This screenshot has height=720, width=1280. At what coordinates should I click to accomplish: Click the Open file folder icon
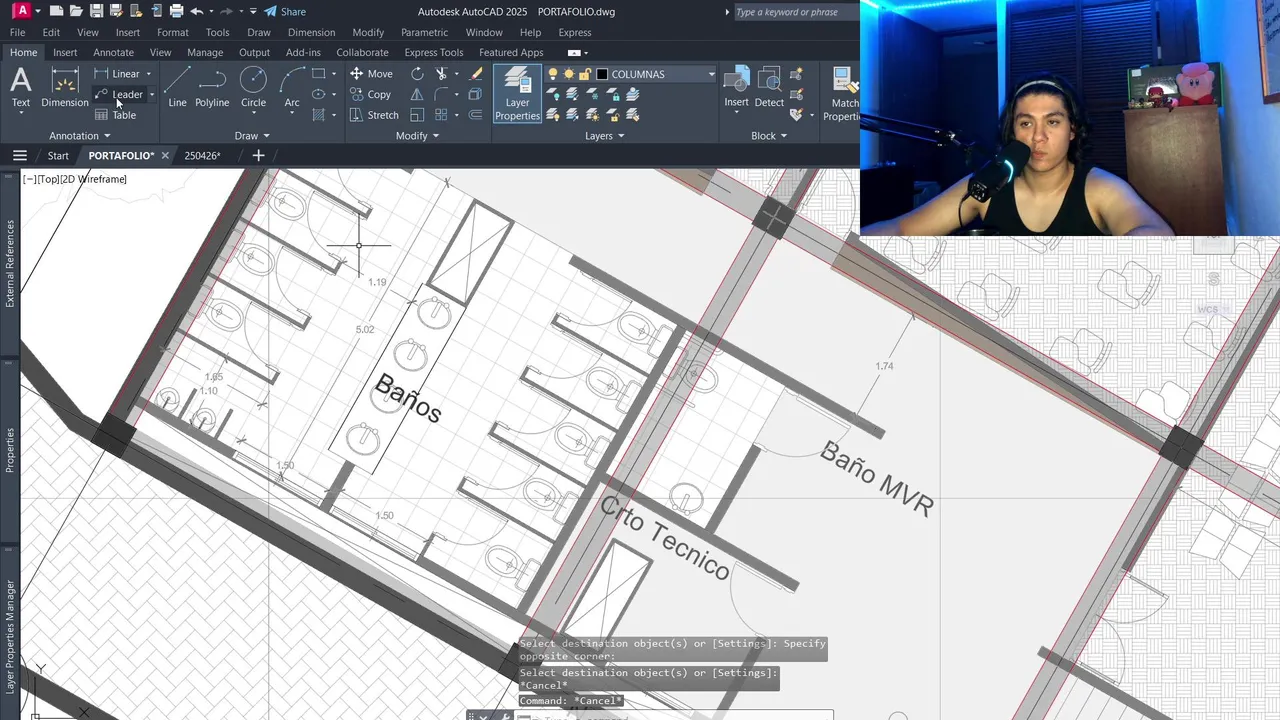(76, 12)
